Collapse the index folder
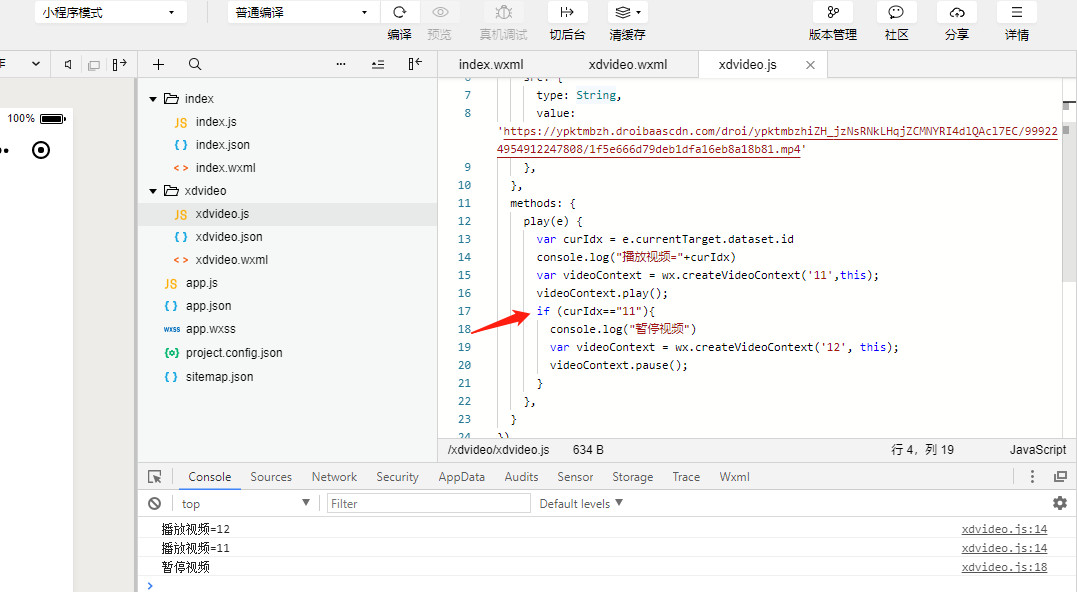Screen dimensions: 1077x592 point(153,99)
